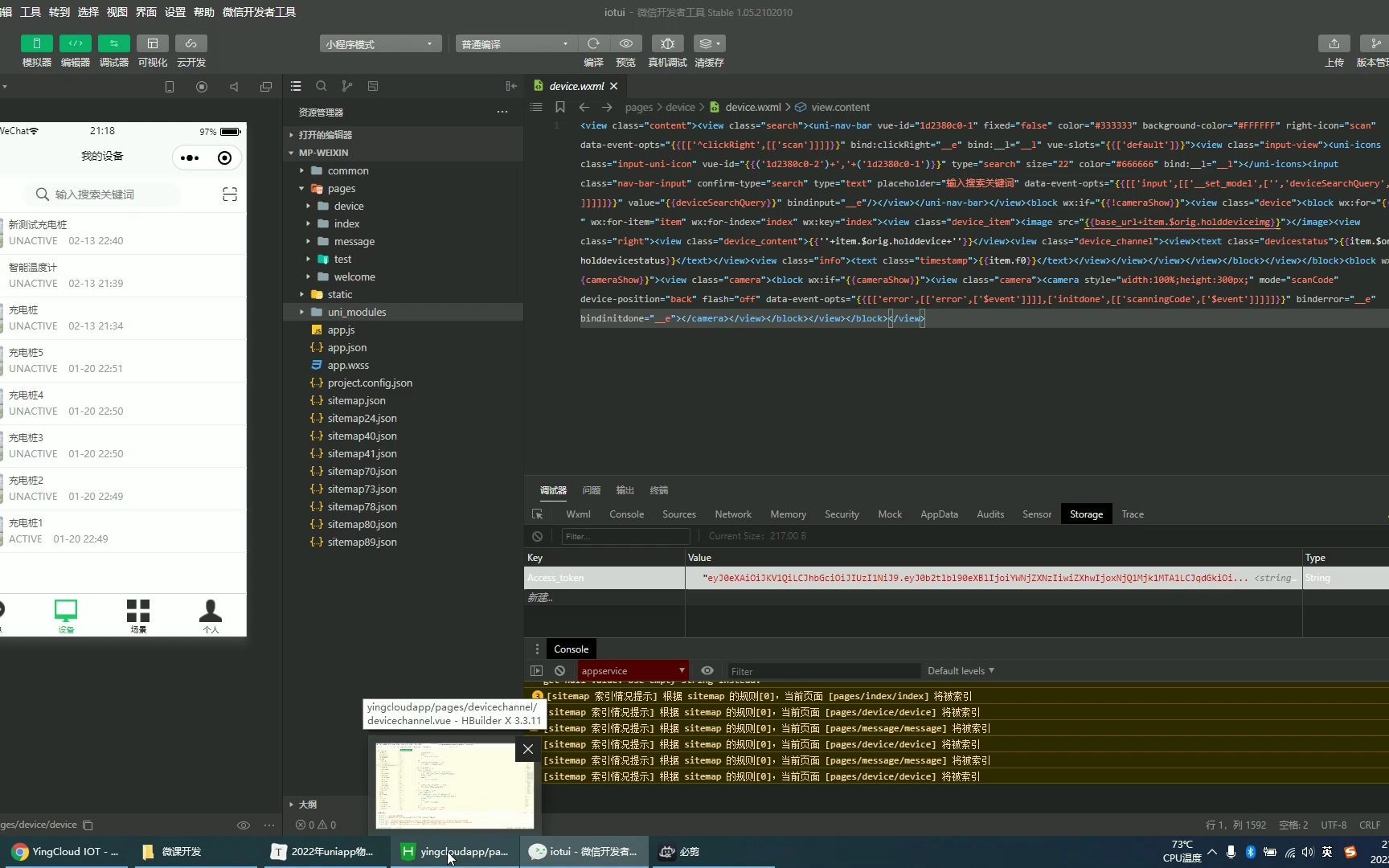Open the Default levels dropdown

pyautogui.click(x=961, y=671)
